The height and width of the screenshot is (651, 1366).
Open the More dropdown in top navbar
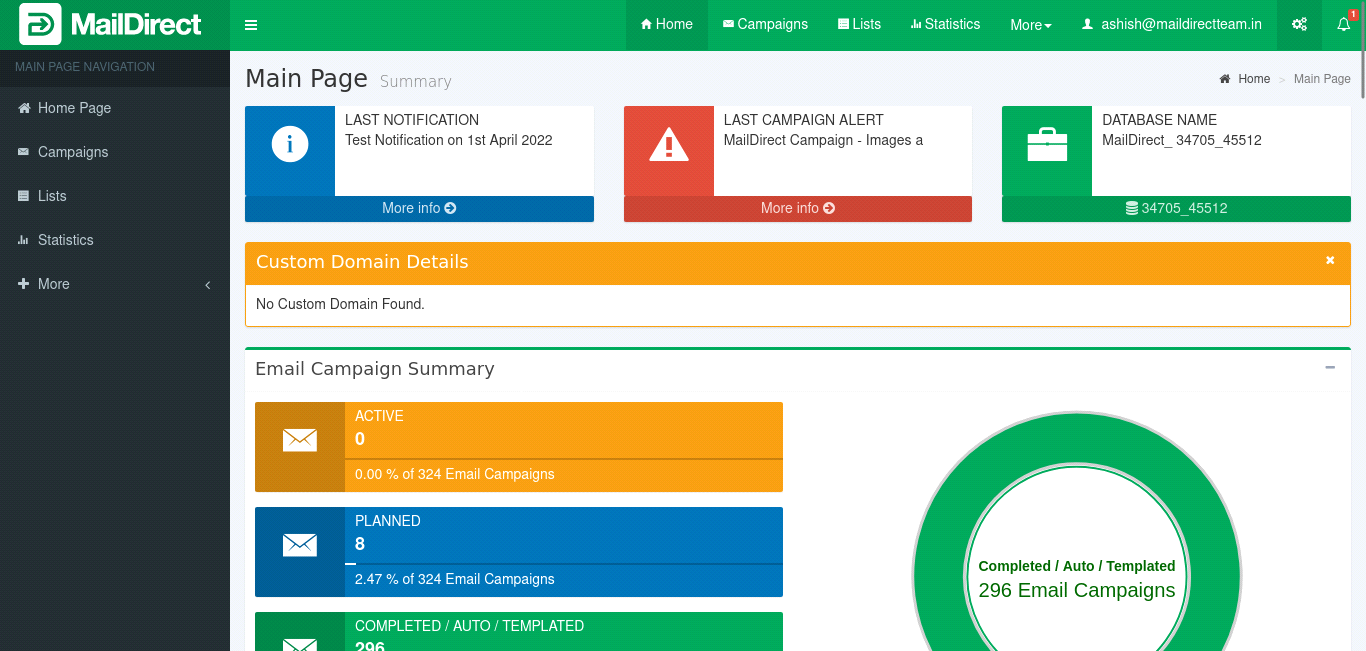point(1030,25)
